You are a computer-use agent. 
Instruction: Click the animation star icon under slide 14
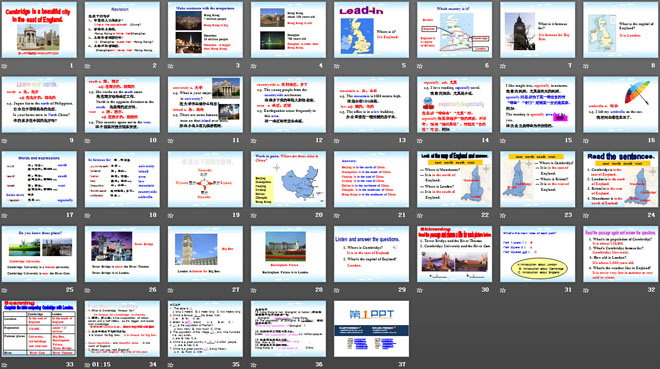pyautogui.click(x=420, y=141)
